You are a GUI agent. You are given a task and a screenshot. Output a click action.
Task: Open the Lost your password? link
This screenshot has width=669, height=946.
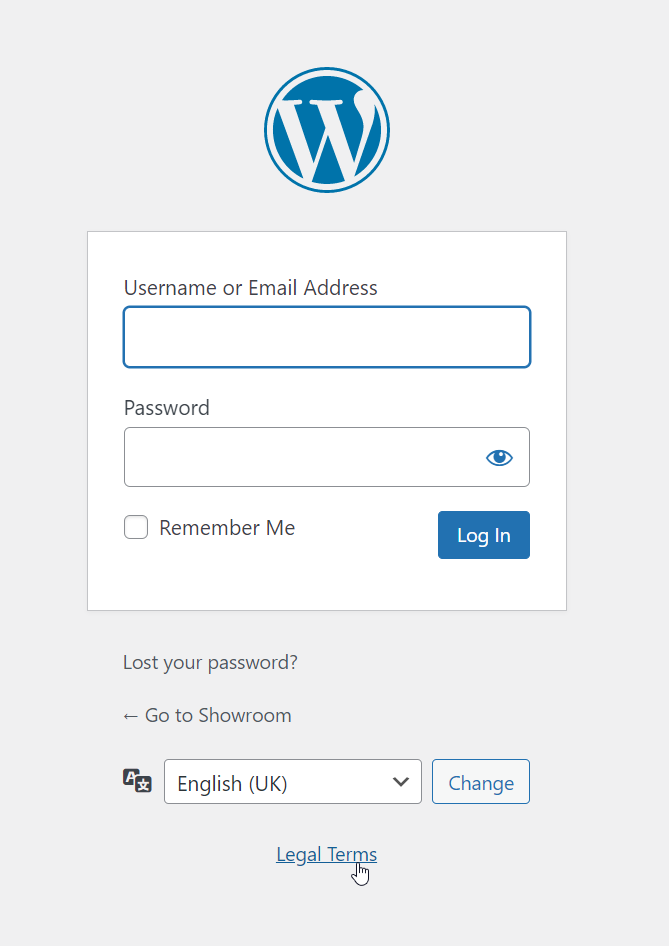(210, 662)
